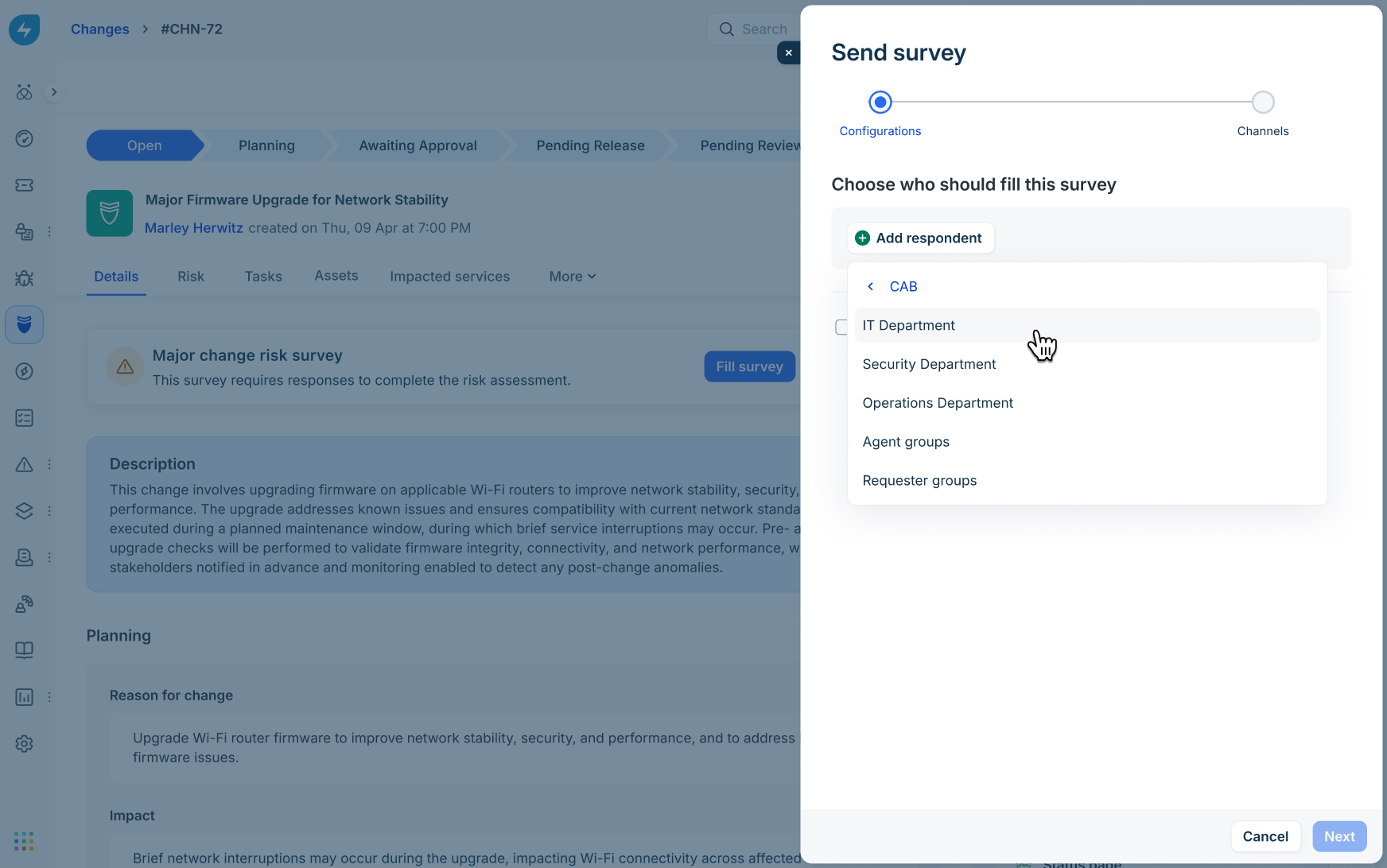Tick the checkbox left of respondent list

coord(841,327)
